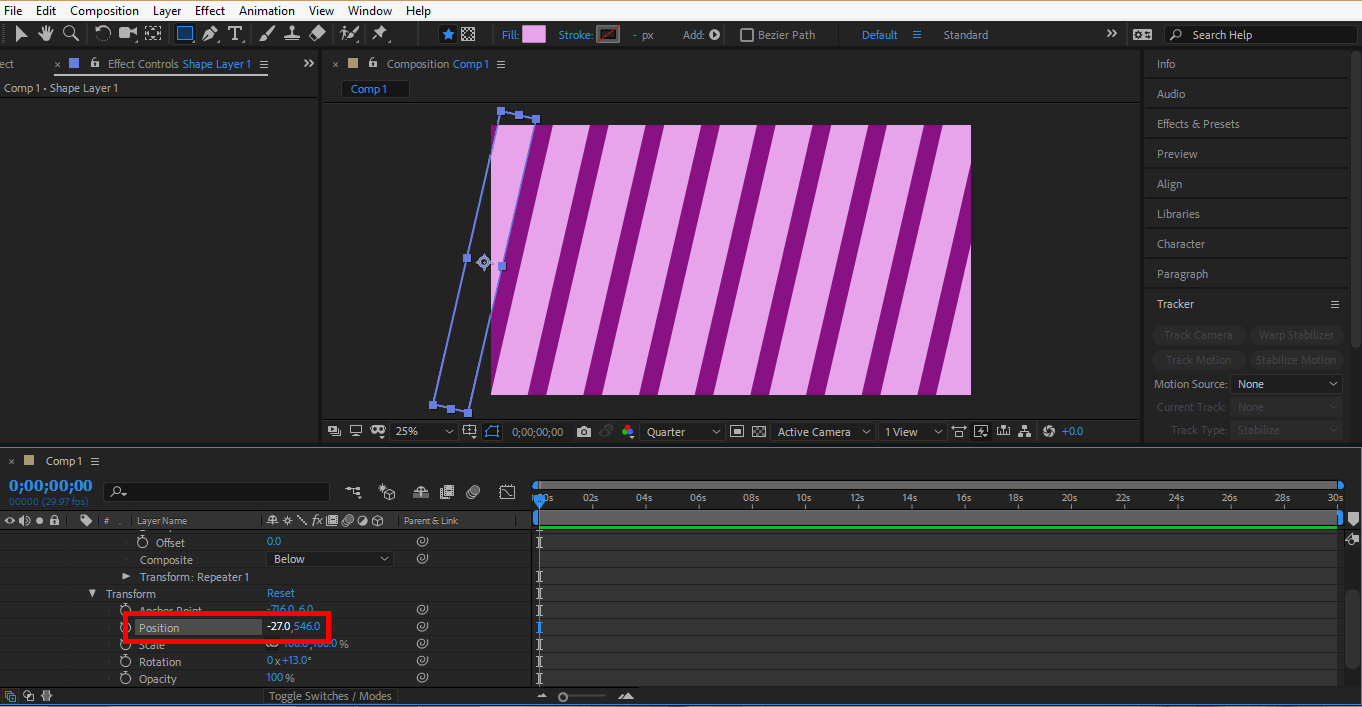Screen dimensions: 1362x707
Task: Select the Horizontal Type tool
Action: 235,34
